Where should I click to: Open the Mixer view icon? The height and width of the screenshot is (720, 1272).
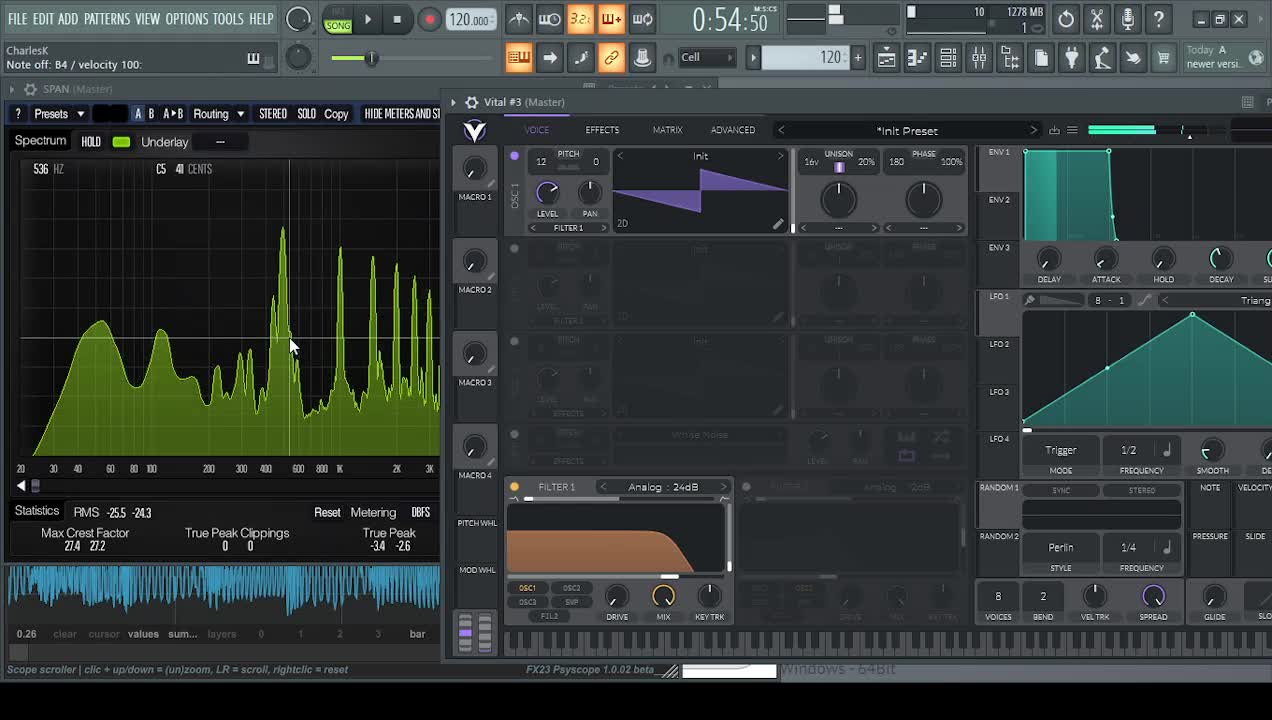[979, 58]
